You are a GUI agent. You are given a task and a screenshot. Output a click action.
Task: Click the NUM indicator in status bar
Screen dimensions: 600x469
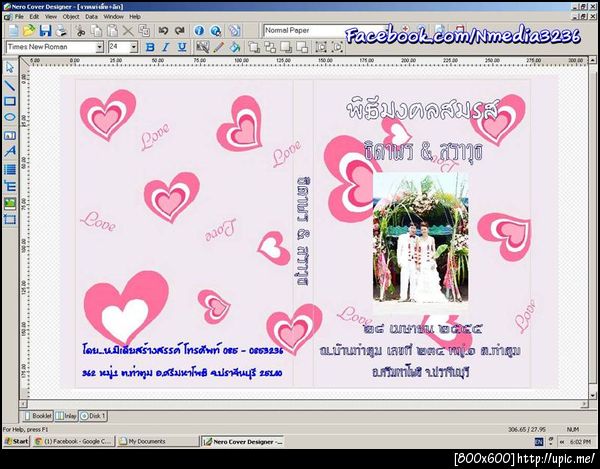(572, 430)
